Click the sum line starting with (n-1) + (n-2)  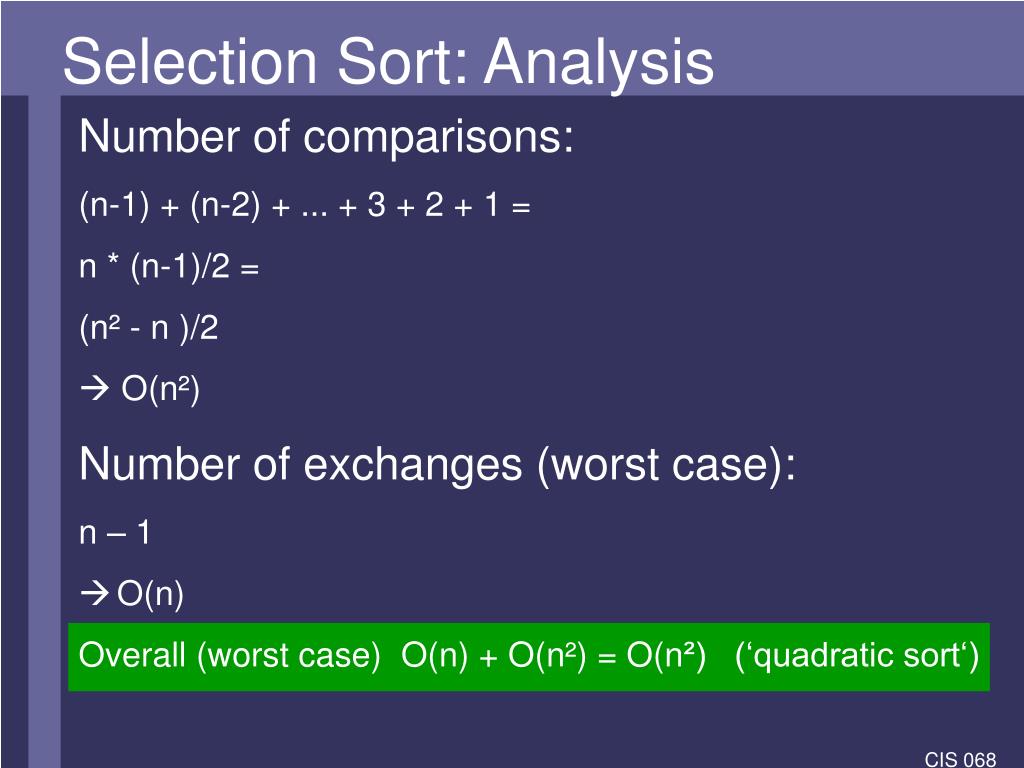[304, 206]
